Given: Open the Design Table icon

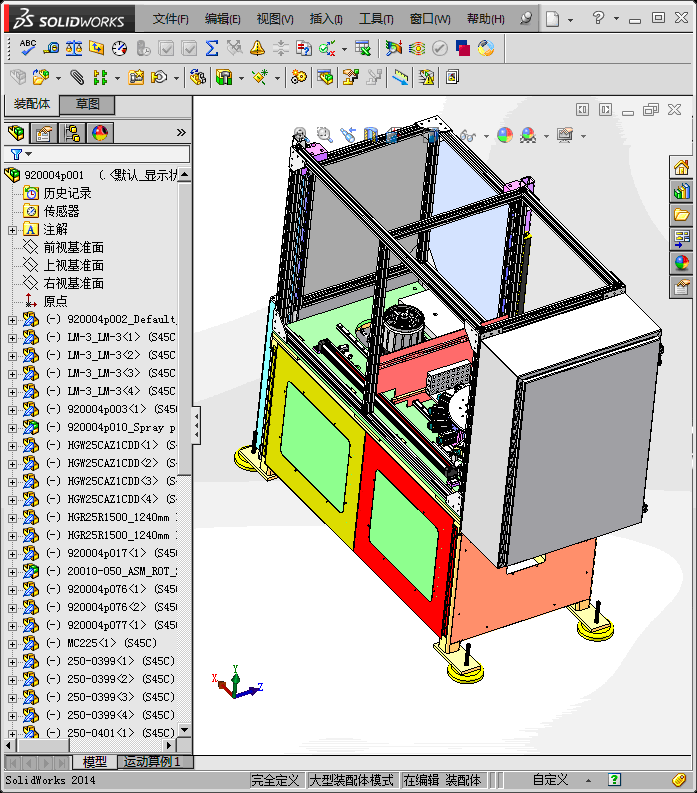Looking at the screenshot, I should [363, 48].
